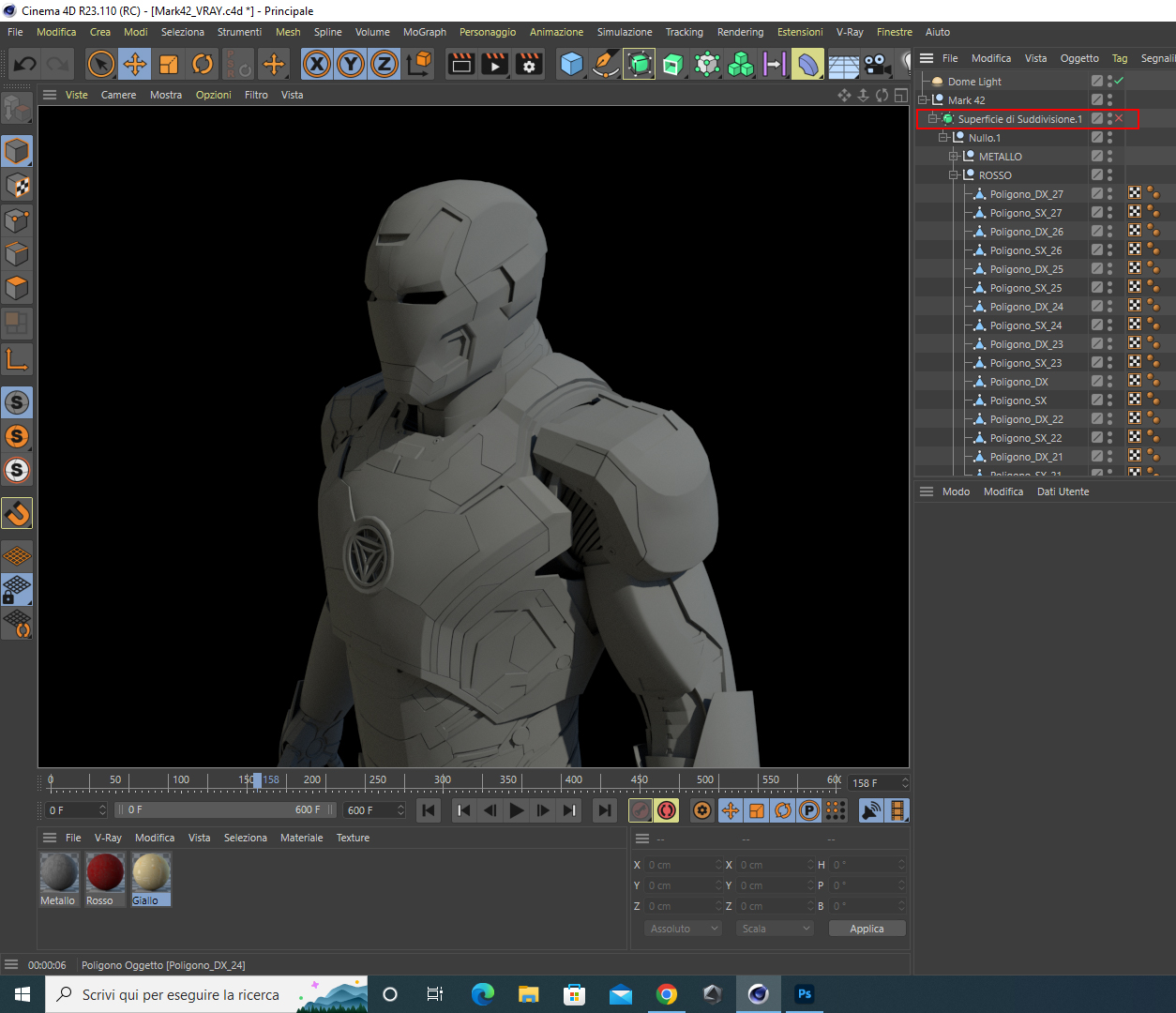Click timeline ruler at frame 300
The width and height of the screenshot is (1176, 1013).
[443, 780]
